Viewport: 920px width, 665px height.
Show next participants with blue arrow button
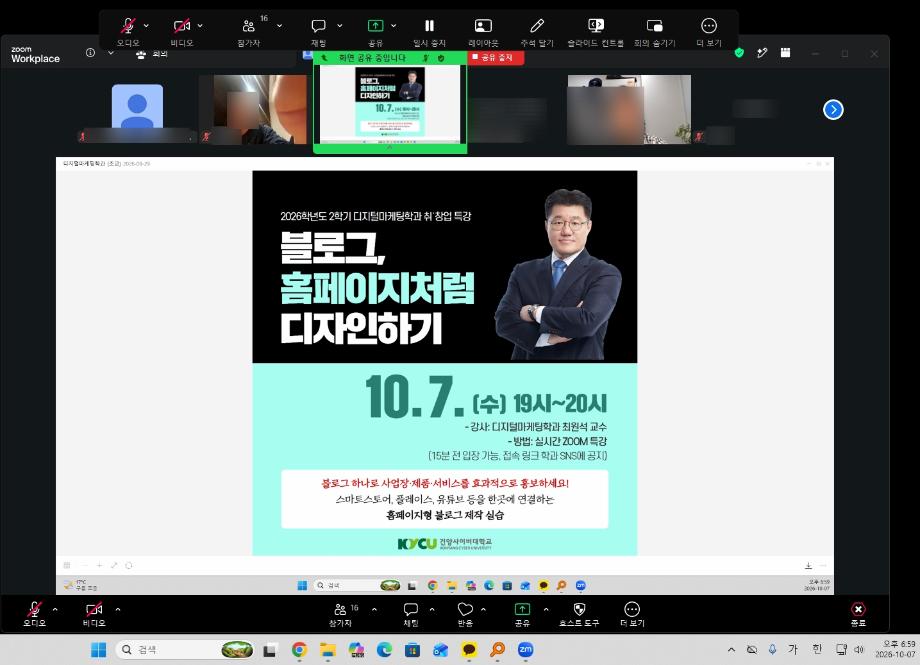coord(833,110)
